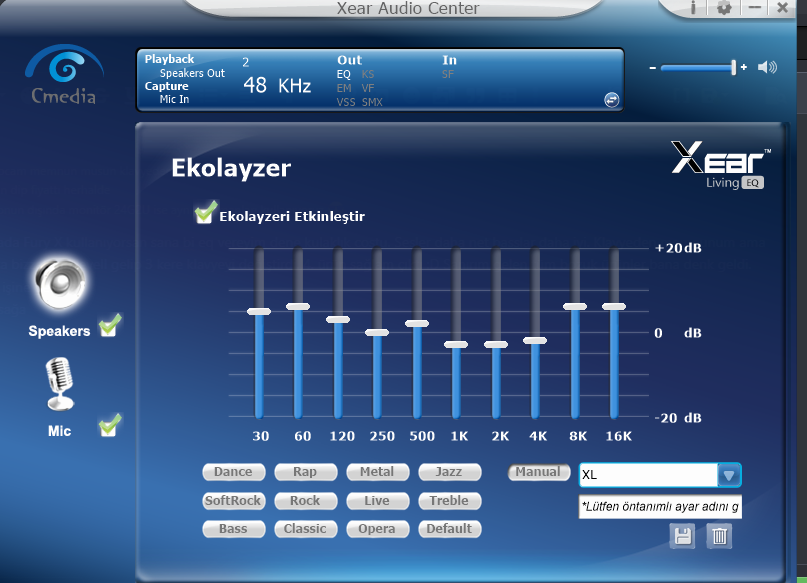Open the info icon in title bar
Screen dimensions: 807x583
693,7
